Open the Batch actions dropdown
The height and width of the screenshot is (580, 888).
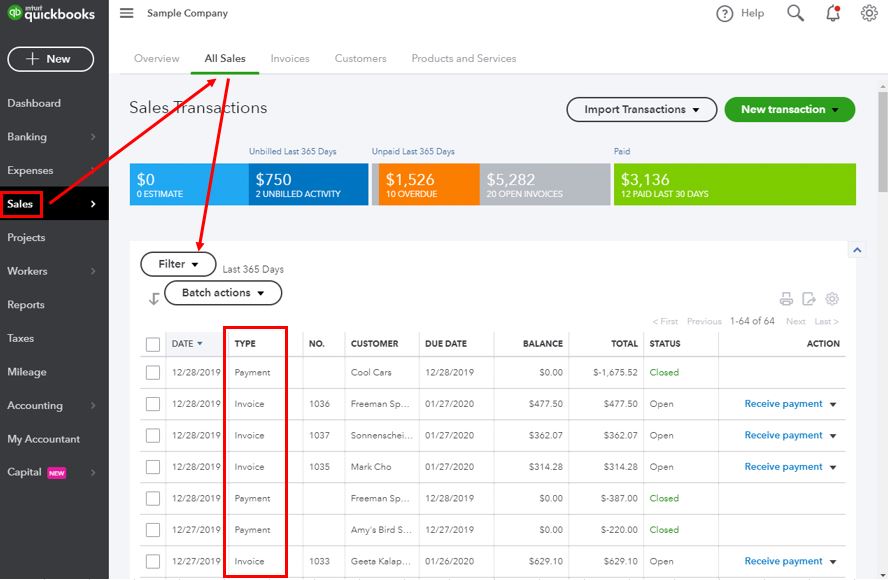[223, 293]
